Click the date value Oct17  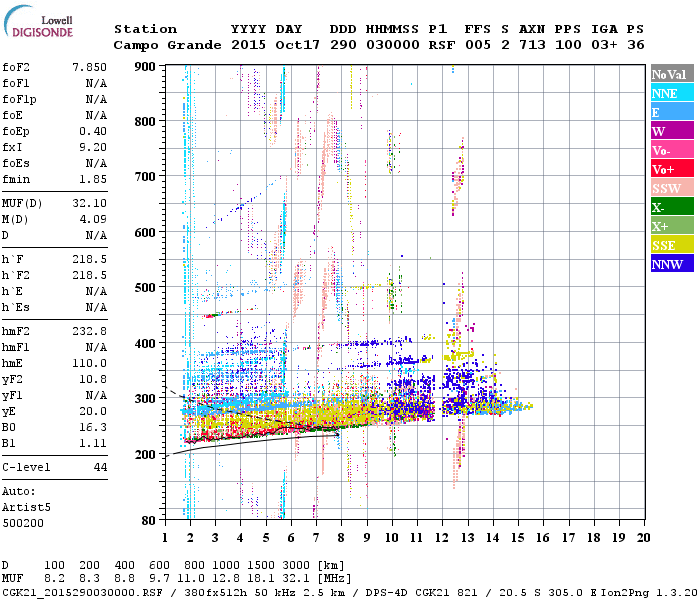(297, 45)
